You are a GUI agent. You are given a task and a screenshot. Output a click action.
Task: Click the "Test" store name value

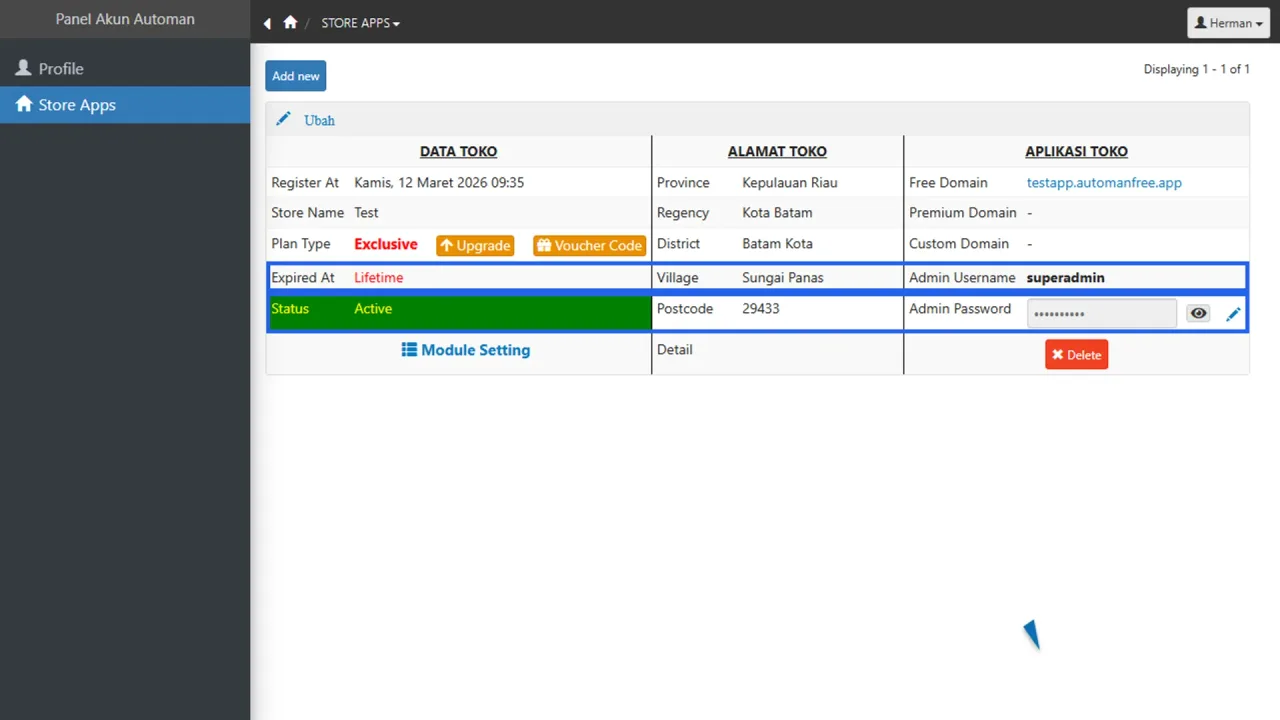(x=366, y=213)
